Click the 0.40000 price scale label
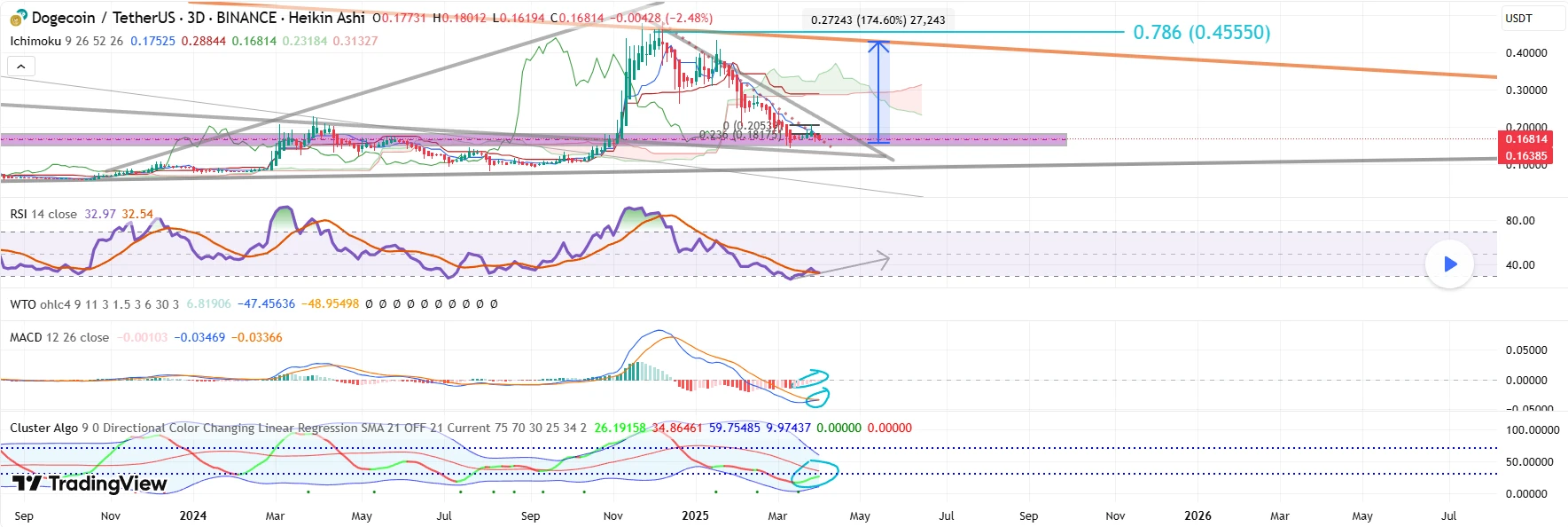The width and height of the screenshot is (1568, 527). click(1526, 53)
